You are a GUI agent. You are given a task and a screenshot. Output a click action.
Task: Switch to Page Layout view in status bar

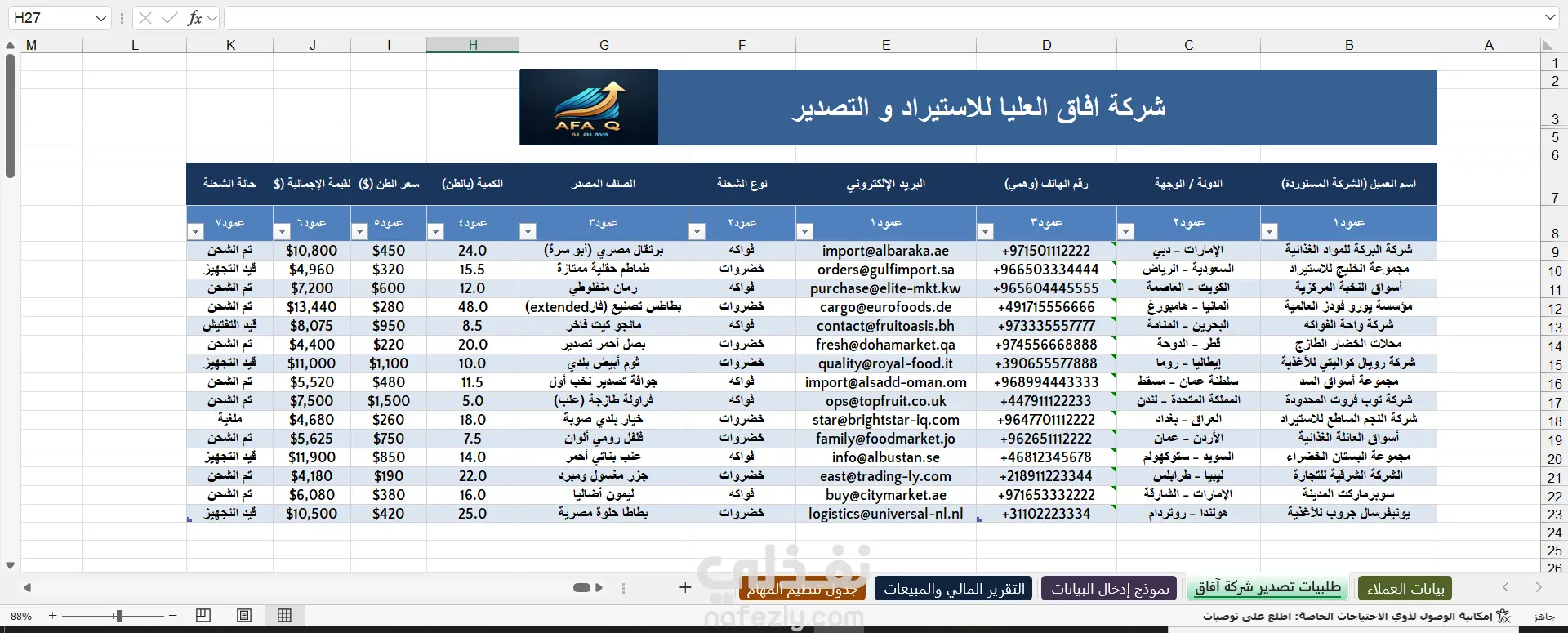[244, 616]
